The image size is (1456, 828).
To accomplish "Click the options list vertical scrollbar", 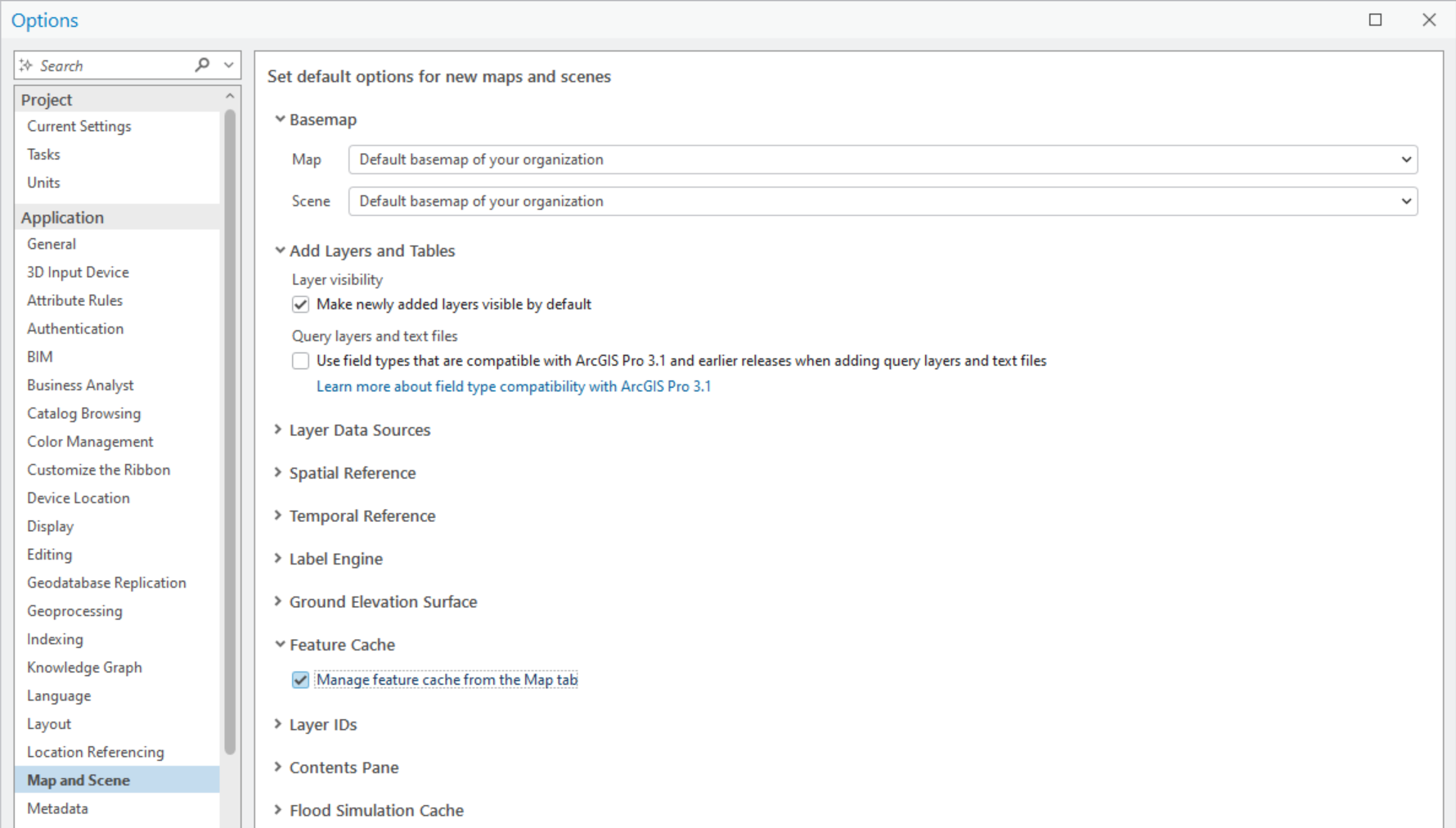I will click(x=230, y=432).
